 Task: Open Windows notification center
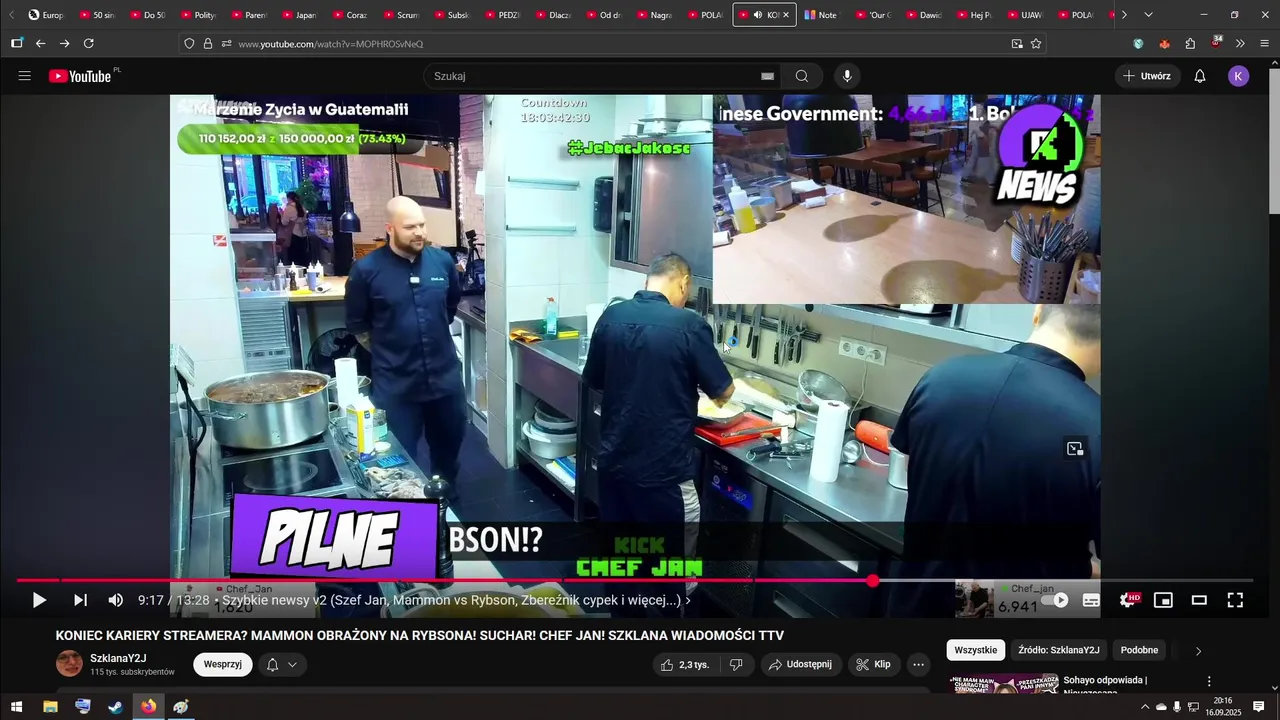pyautogui.click(x=1259, y=707)
